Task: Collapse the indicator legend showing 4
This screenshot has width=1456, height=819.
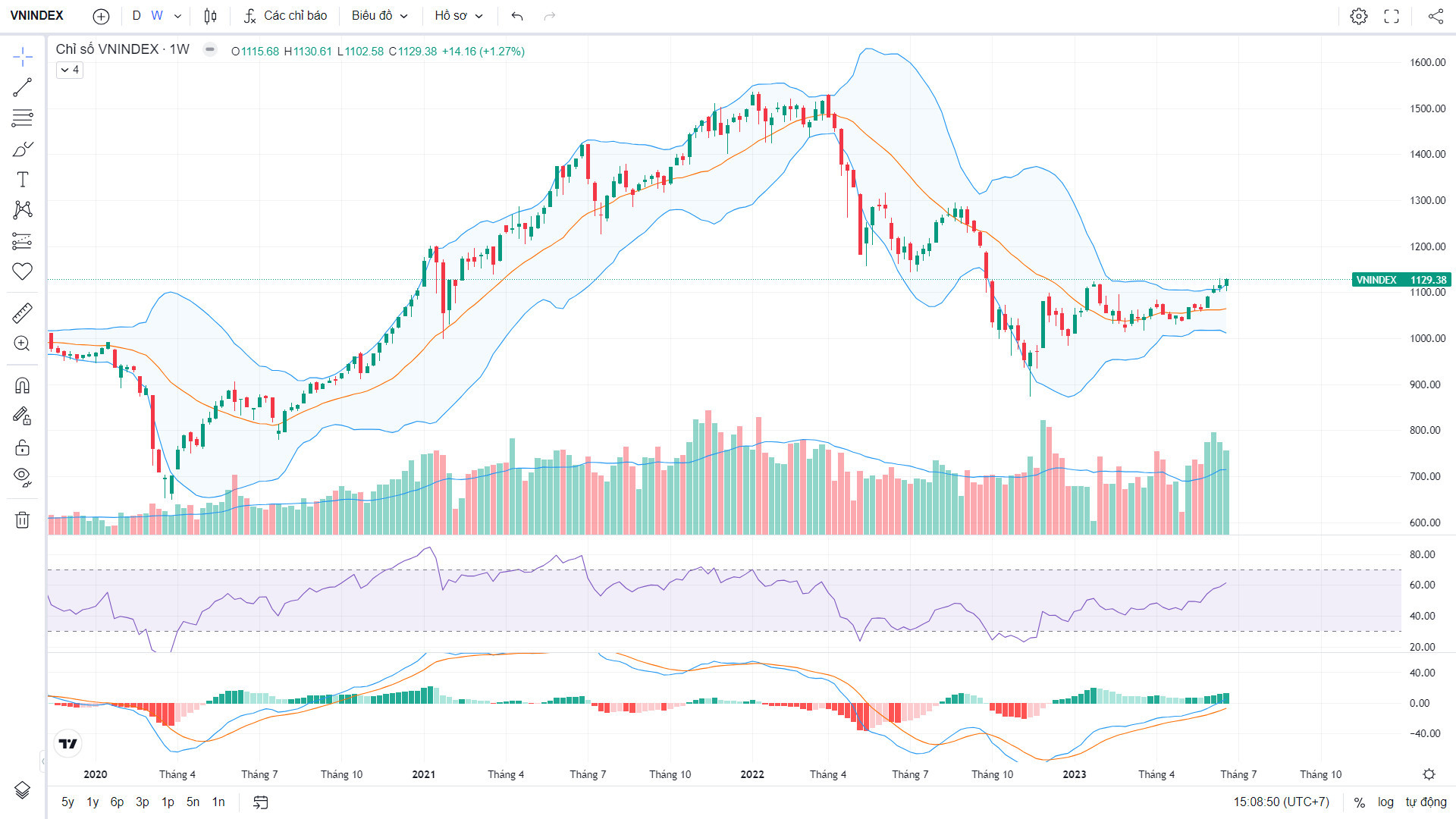Action: pos(70,70)
